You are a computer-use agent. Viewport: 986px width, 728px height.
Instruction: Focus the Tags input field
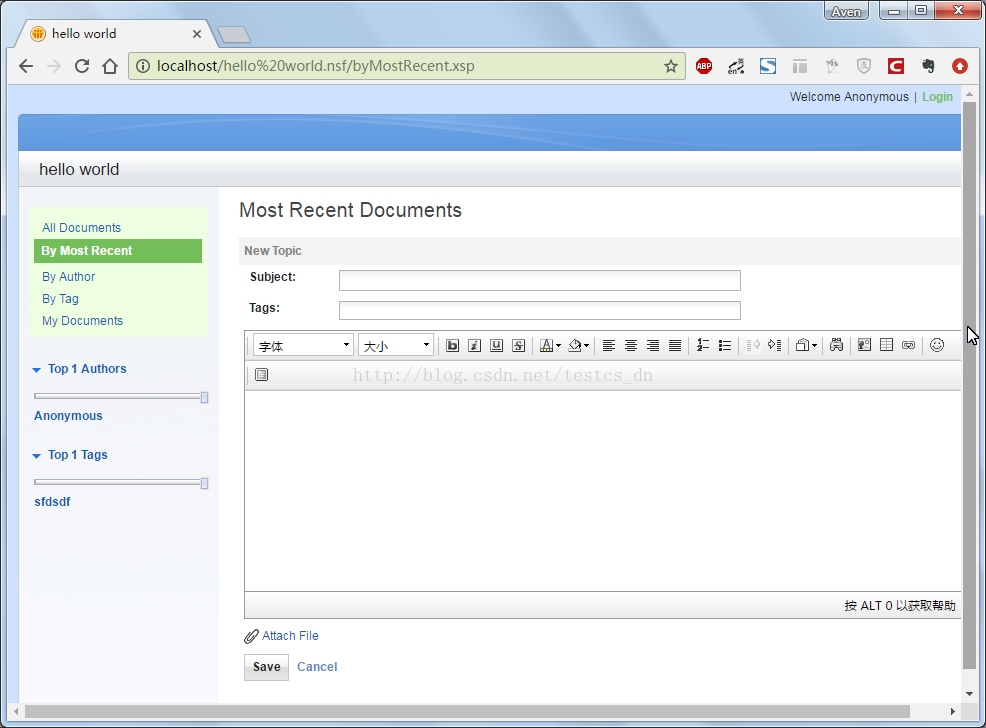[x=540, y=311]
